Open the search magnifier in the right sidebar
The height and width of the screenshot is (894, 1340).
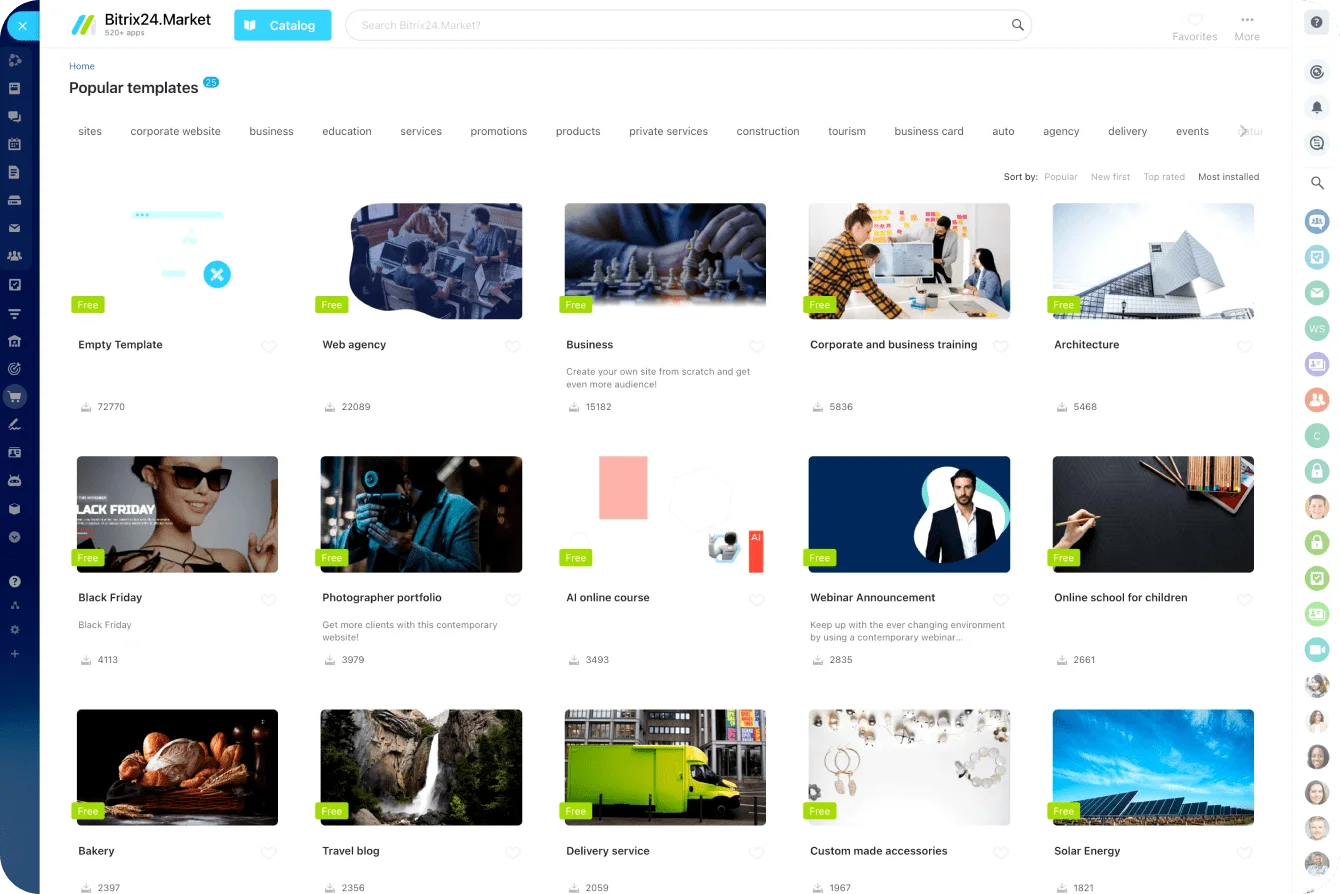(1316, 183)
